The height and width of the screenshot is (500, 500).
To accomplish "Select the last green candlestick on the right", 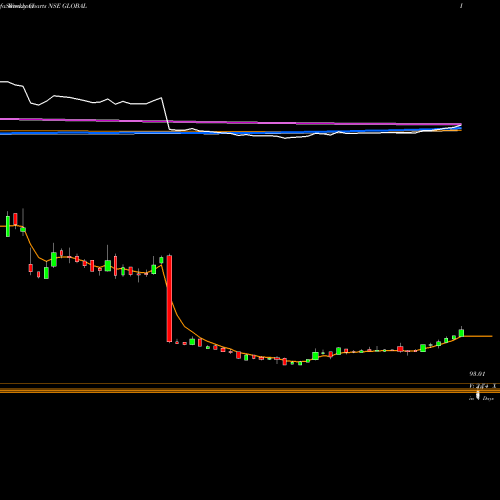I will 461,333.
